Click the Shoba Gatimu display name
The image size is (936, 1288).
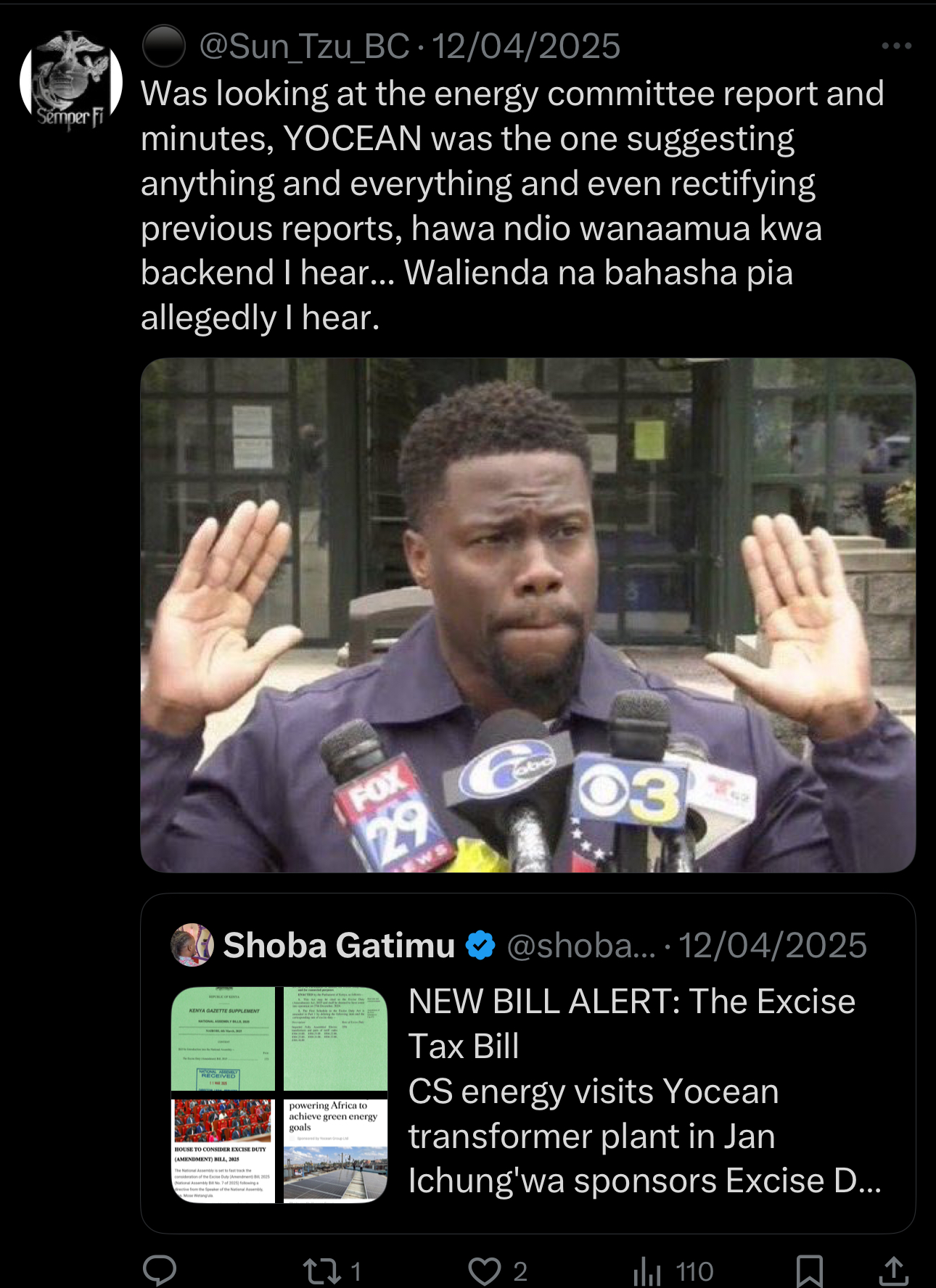(339, 946)
